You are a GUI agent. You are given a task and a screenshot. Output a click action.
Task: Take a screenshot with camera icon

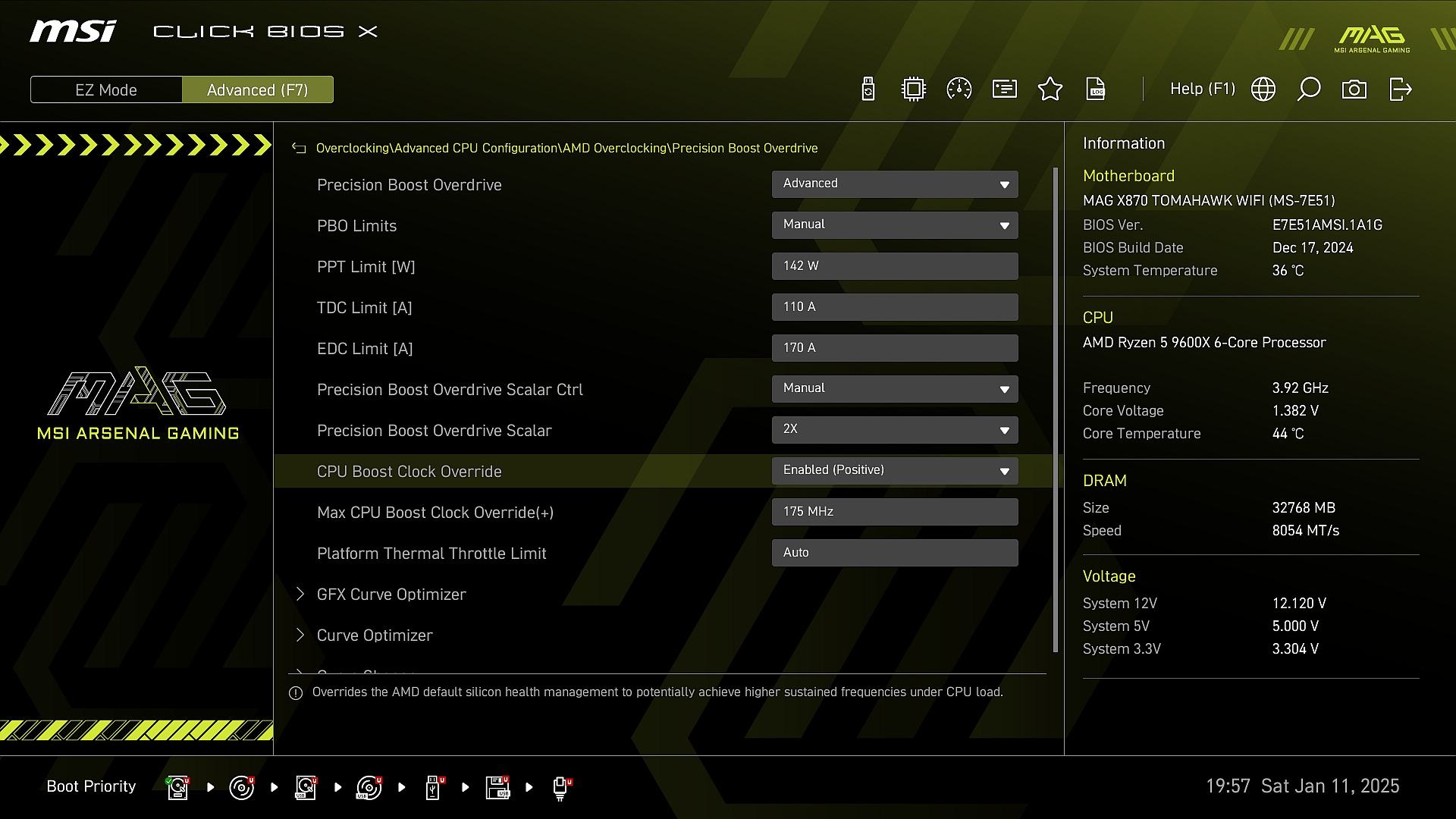tap(1354, 89)
